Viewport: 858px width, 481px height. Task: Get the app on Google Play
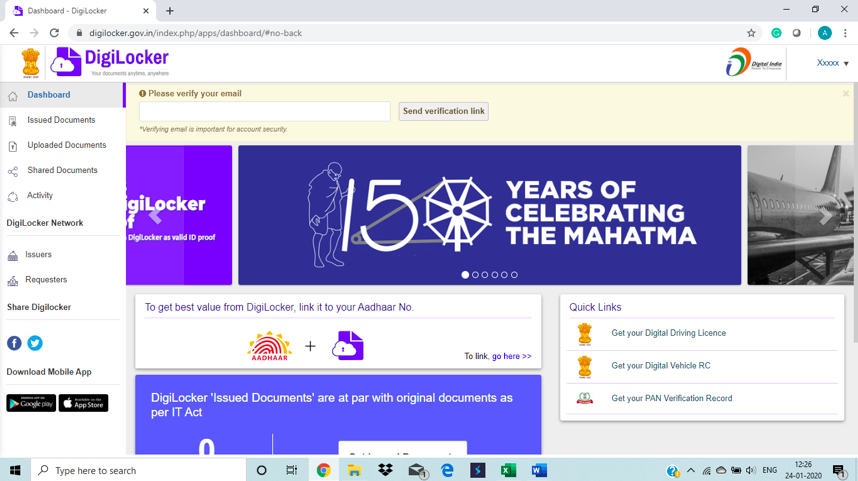coord(31,403)
